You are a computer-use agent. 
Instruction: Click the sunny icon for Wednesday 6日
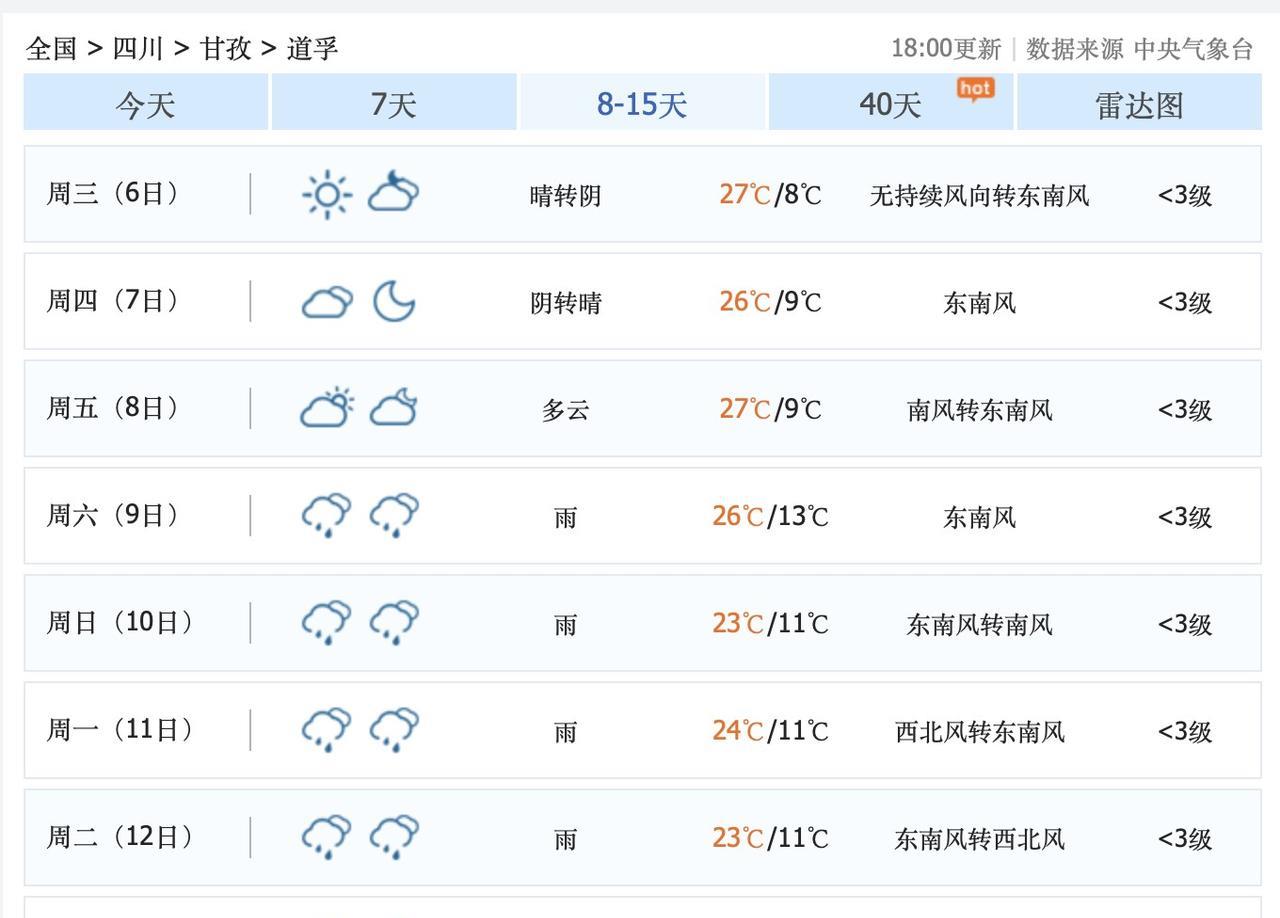(327, 194)
